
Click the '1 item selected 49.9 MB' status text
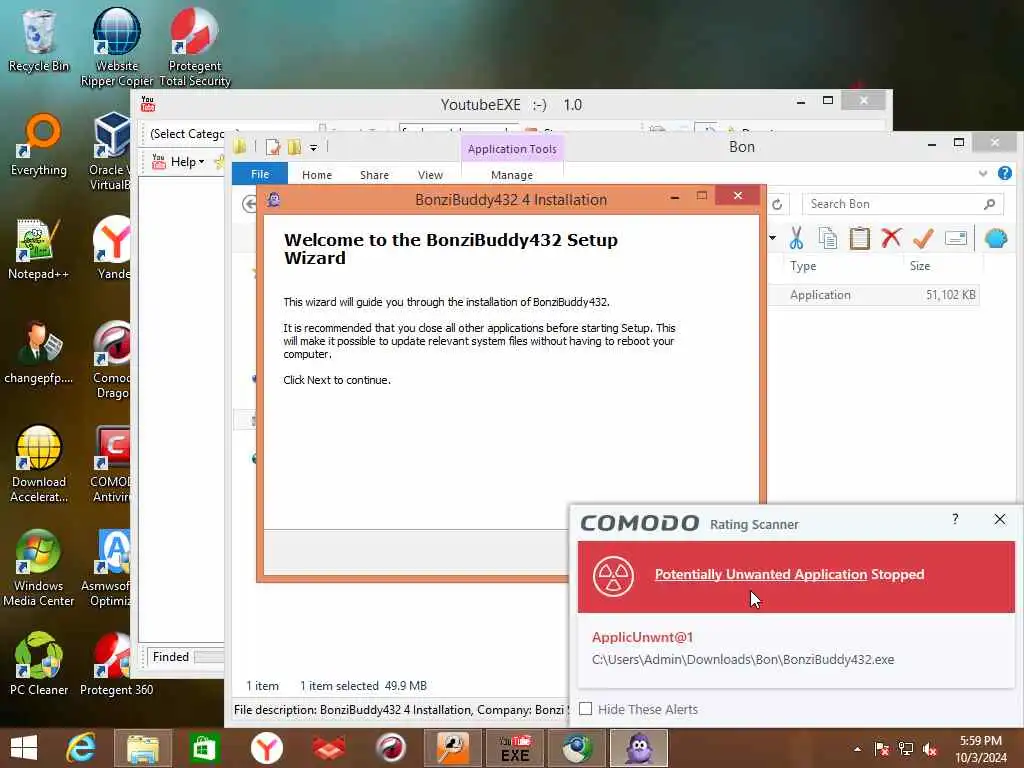363,686
